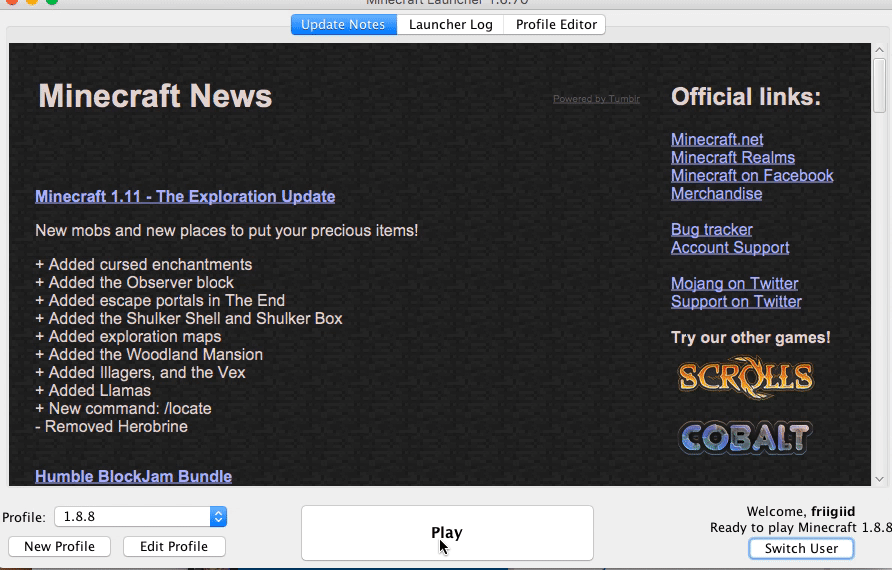Click the 'Official links:' heading
The width and height of the screenshot is (892, 570).
pyautogui.click(x=746, y=97)
